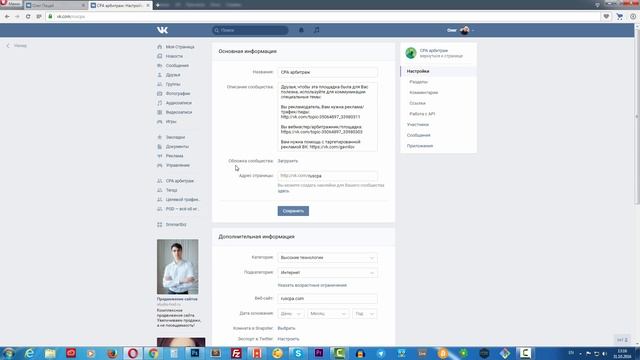Switch to the first browser tab
640x360 pixels.
click(x=56, y=5)
